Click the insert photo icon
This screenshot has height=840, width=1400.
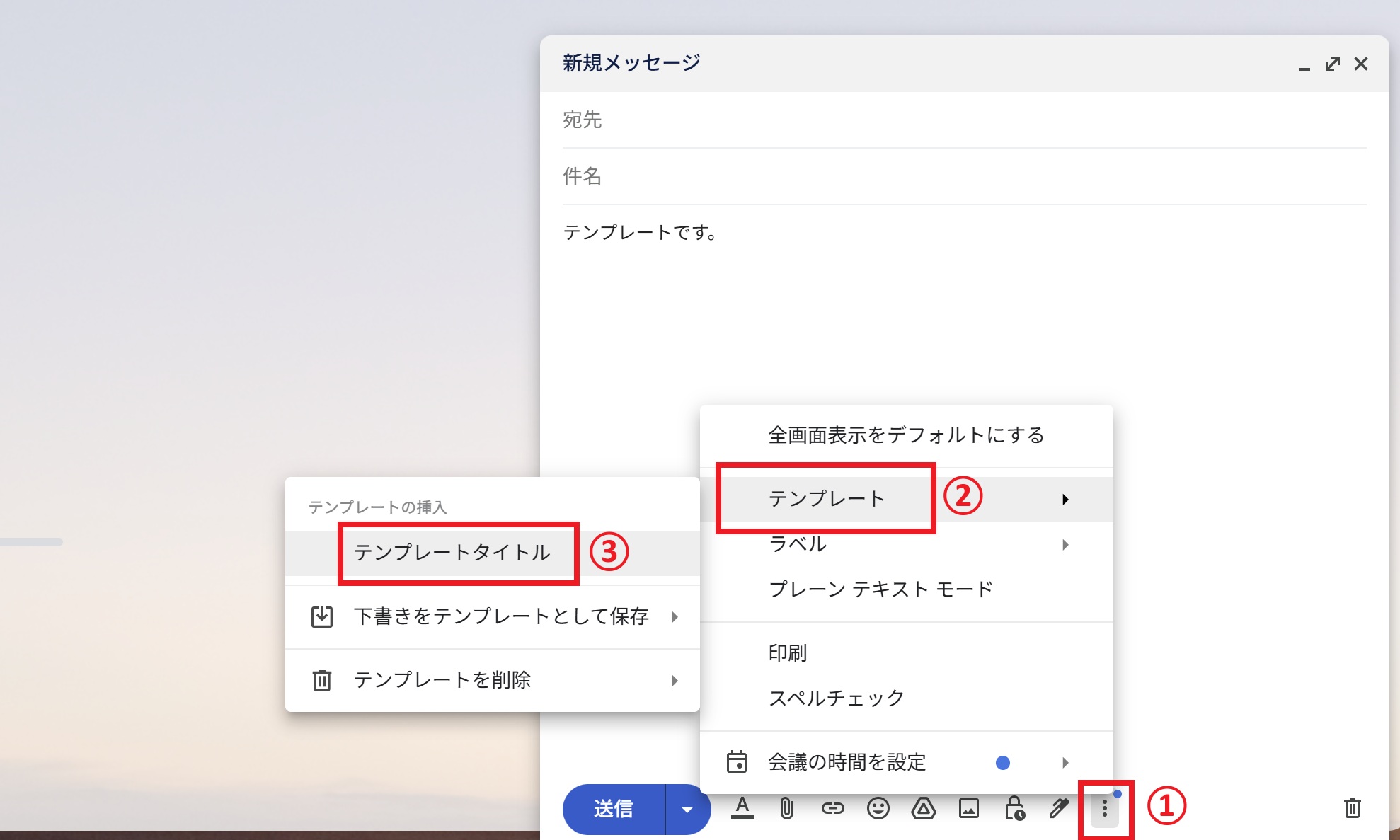(968, 808)
